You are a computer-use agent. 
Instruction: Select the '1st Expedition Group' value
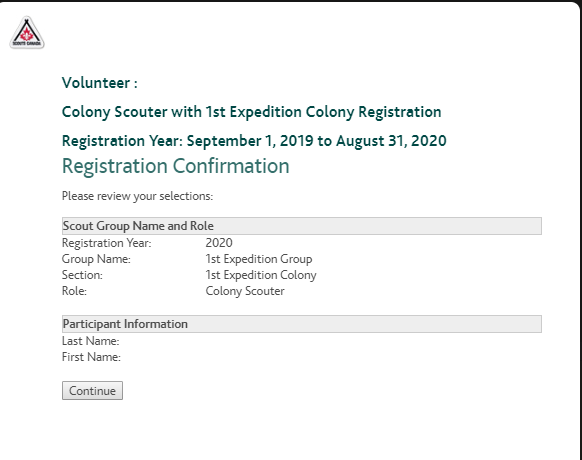(259, 259)
